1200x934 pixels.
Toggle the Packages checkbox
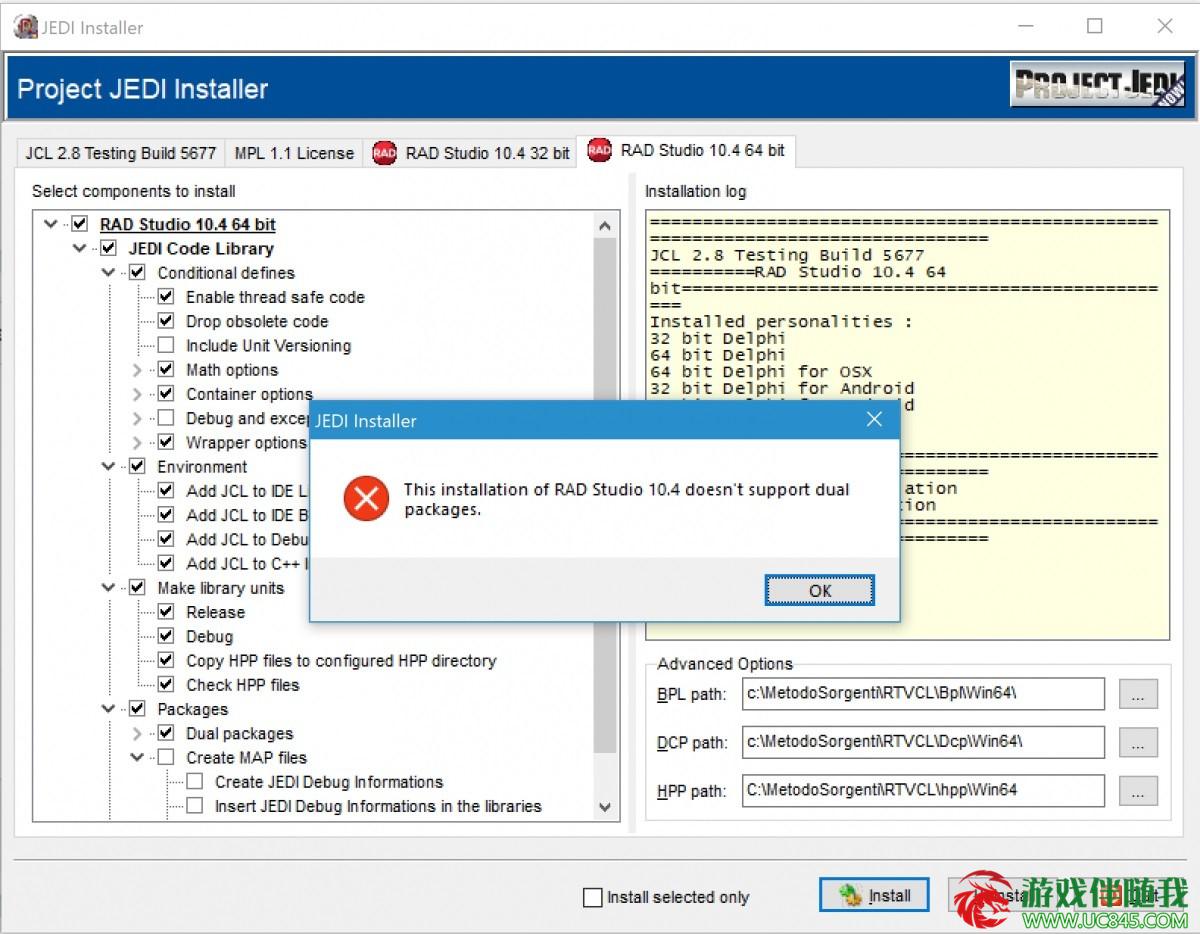coord(138,709)
